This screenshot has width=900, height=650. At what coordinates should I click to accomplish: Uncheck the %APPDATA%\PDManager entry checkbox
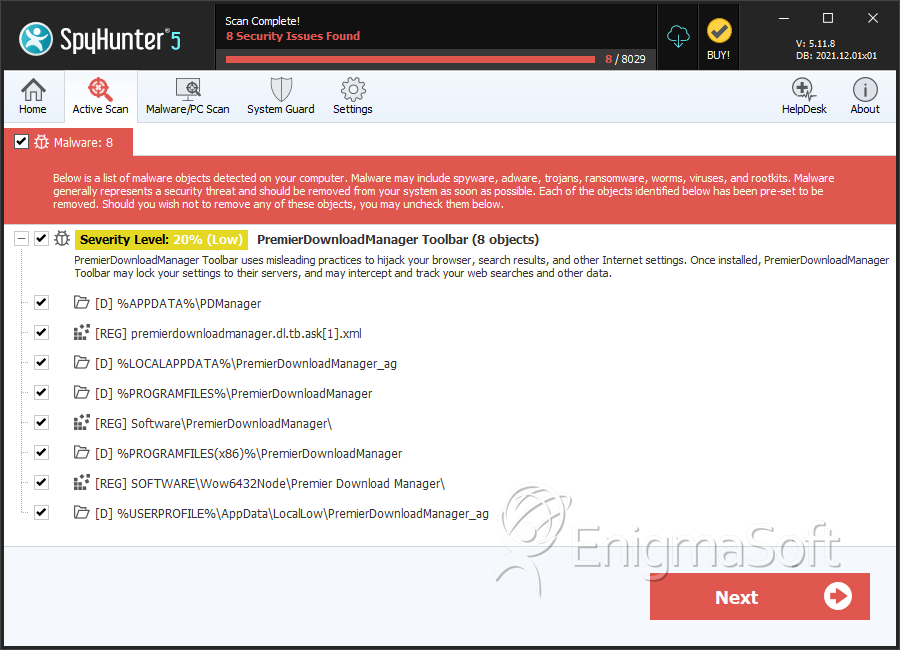[41, 303]
